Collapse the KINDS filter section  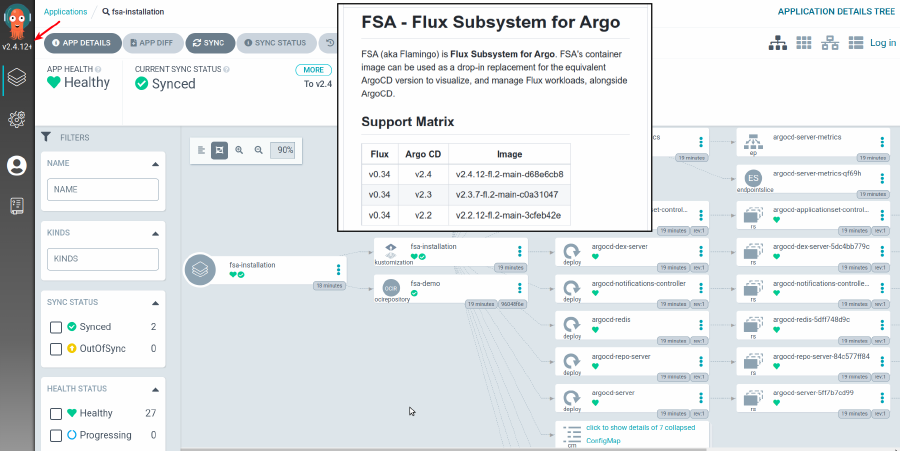(x=154, y=232)
